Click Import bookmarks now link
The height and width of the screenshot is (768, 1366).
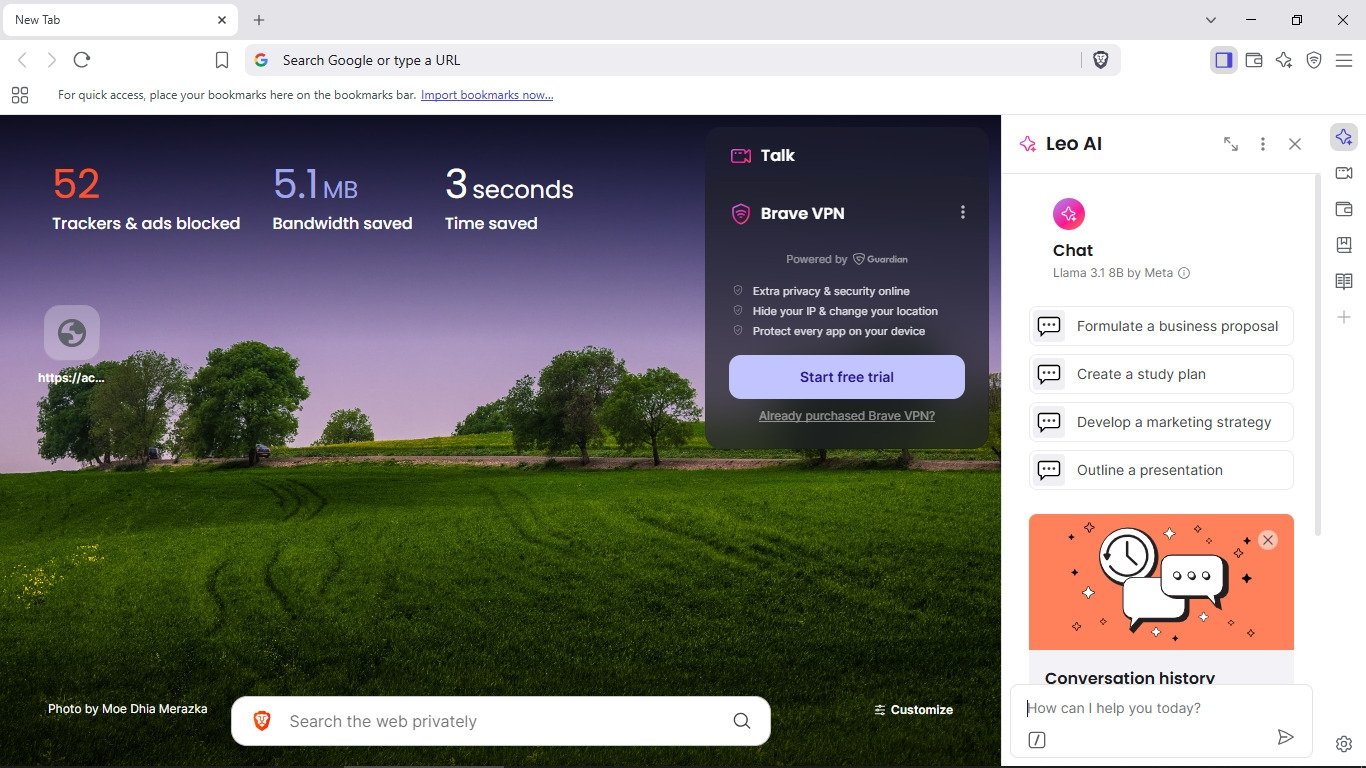(x=487, y=95)
